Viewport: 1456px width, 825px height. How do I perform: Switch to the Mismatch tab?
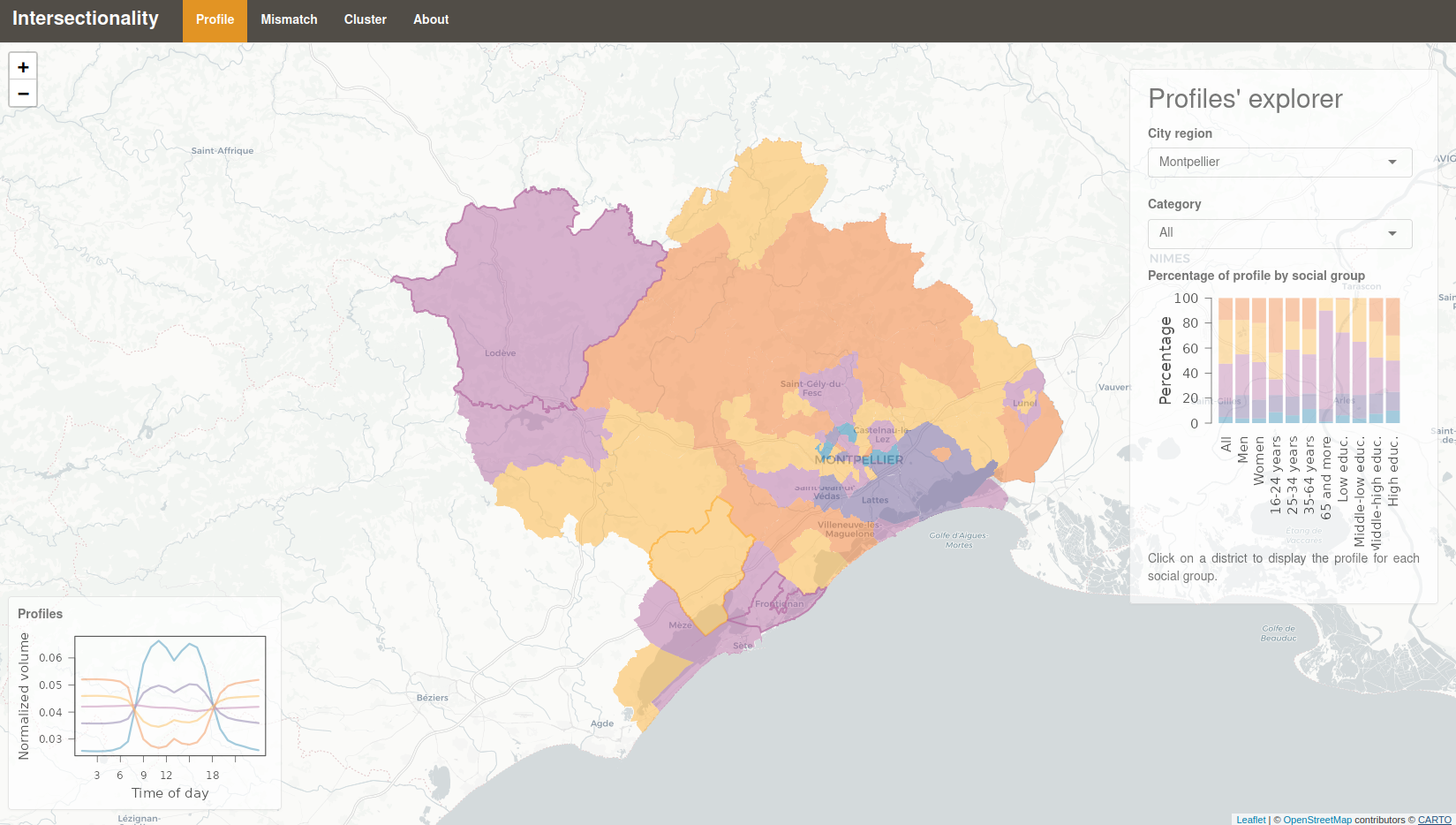click(x=289, y=19)
